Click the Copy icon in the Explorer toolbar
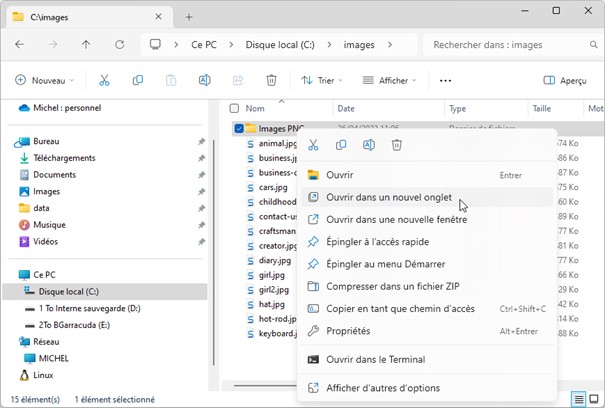605x408 pixels. (138, 80)
